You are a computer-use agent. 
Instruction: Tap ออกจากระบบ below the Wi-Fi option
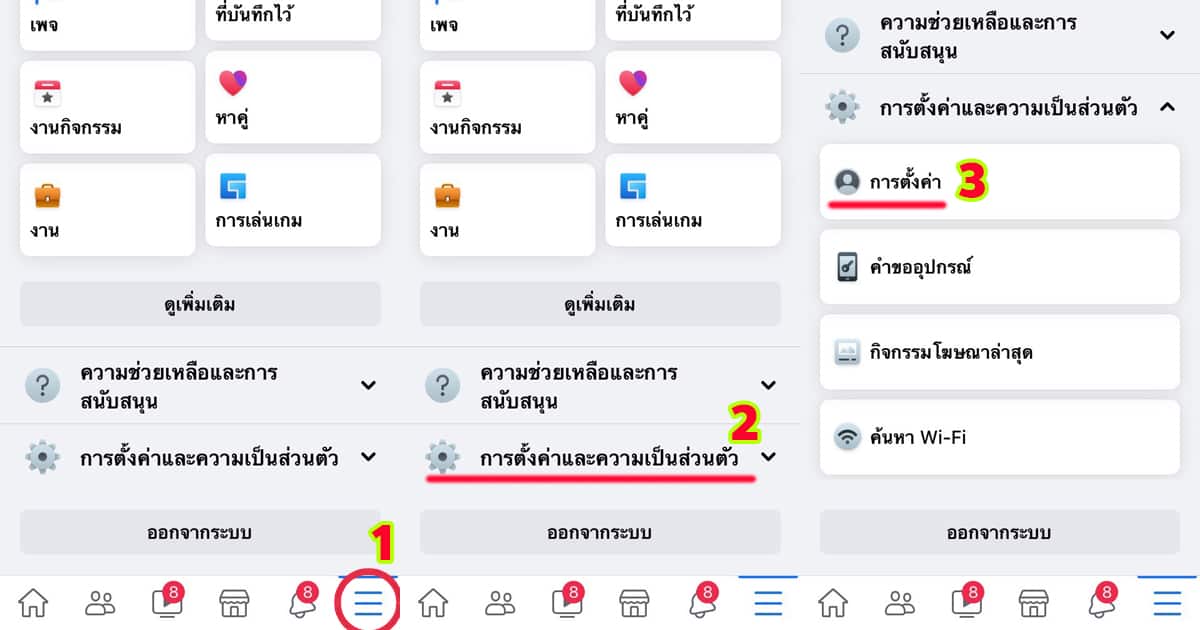pyautogui.click(x=1000, y=532)
